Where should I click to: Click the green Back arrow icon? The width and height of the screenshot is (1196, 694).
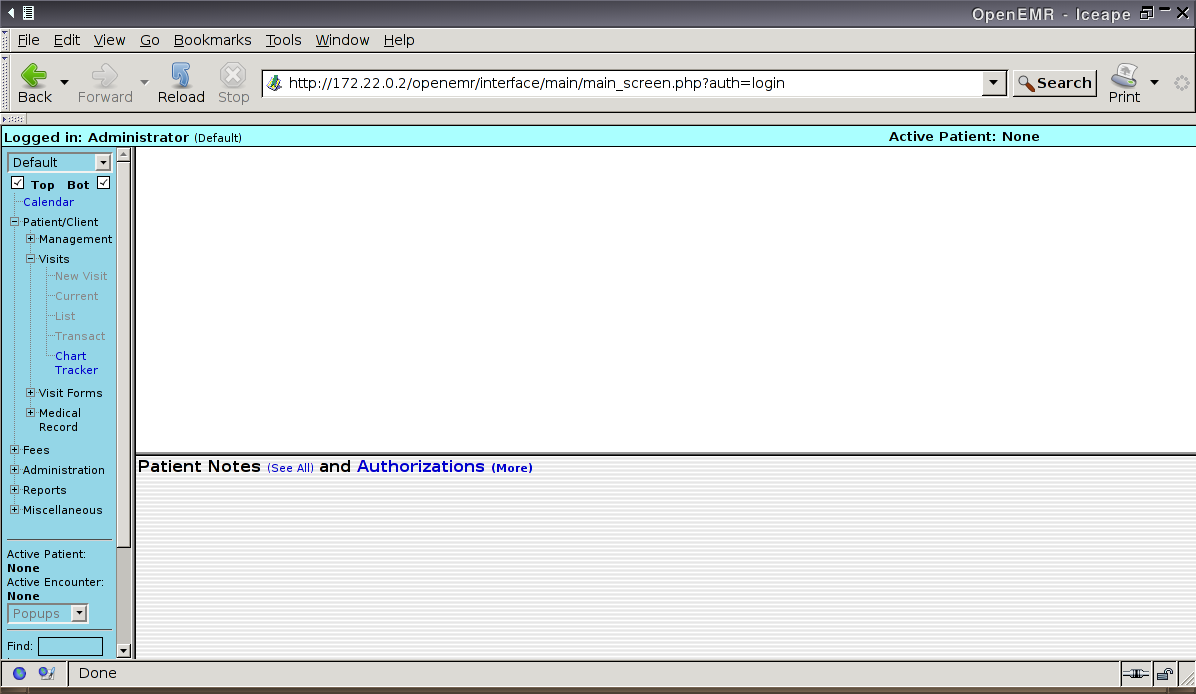[34, 76]
